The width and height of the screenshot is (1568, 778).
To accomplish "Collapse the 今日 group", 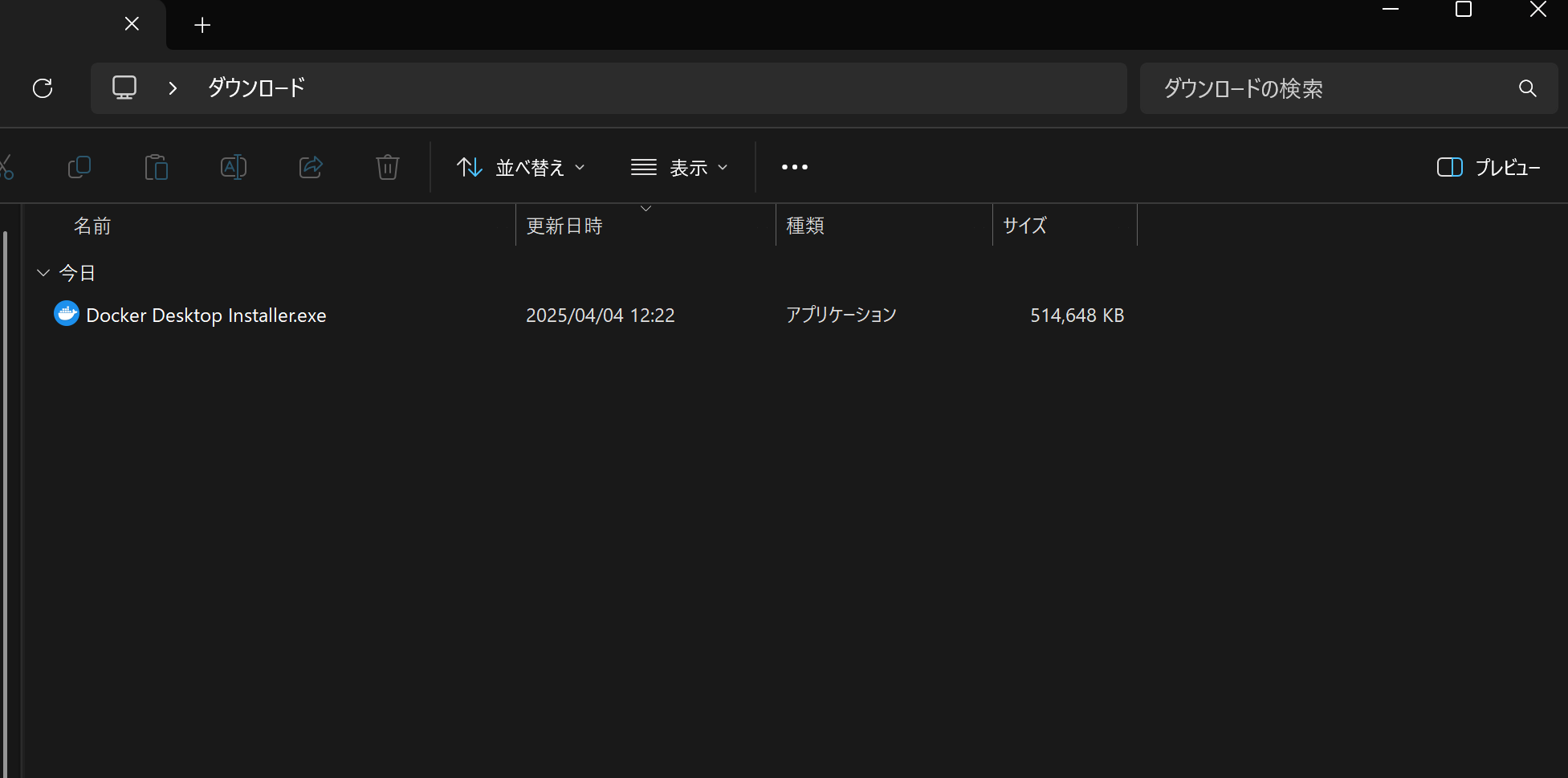I will [x=43, y=272].
